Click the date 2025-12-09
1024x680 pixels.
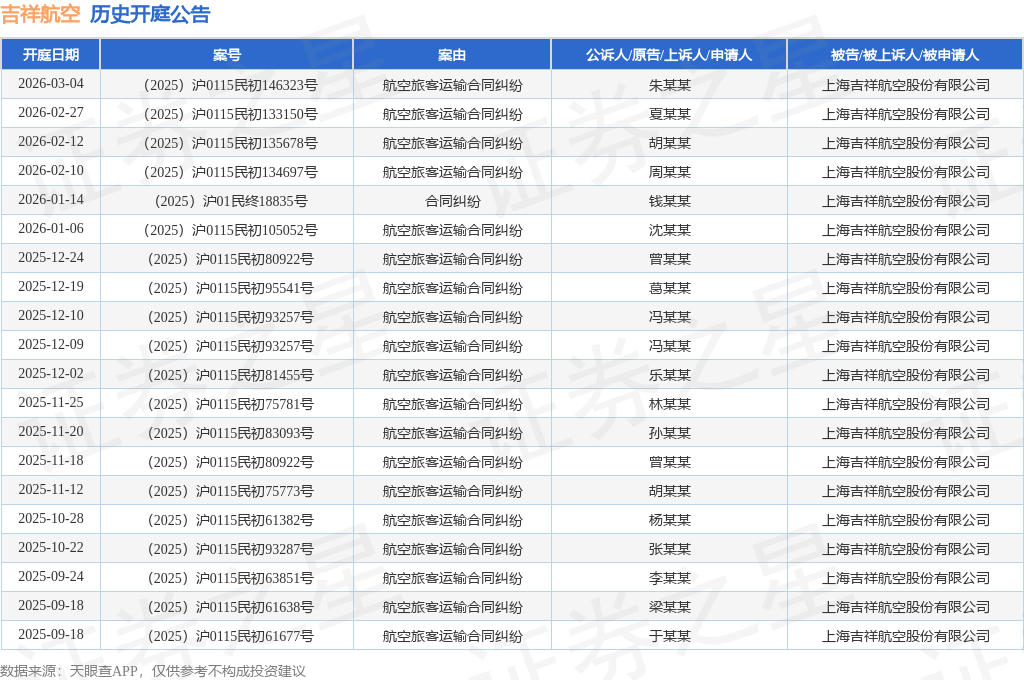[x=51, y=344]
